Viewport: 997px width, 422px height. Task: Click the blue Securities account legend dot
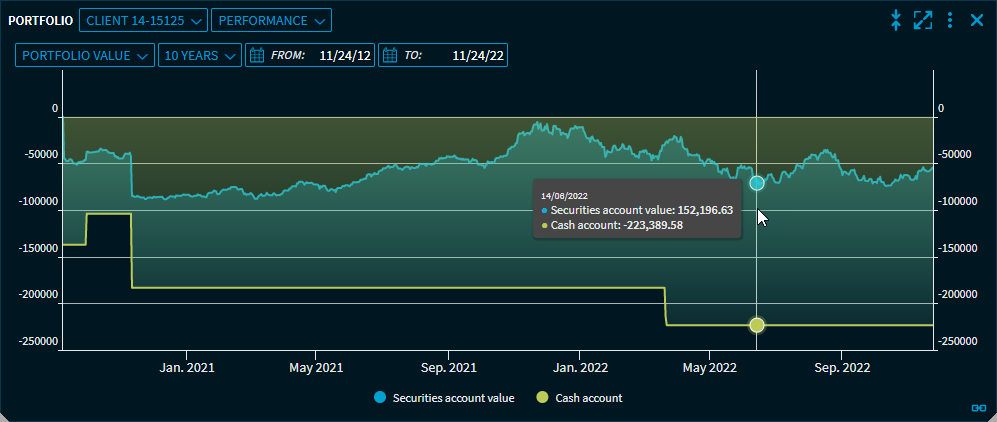[x=380, y=398]
